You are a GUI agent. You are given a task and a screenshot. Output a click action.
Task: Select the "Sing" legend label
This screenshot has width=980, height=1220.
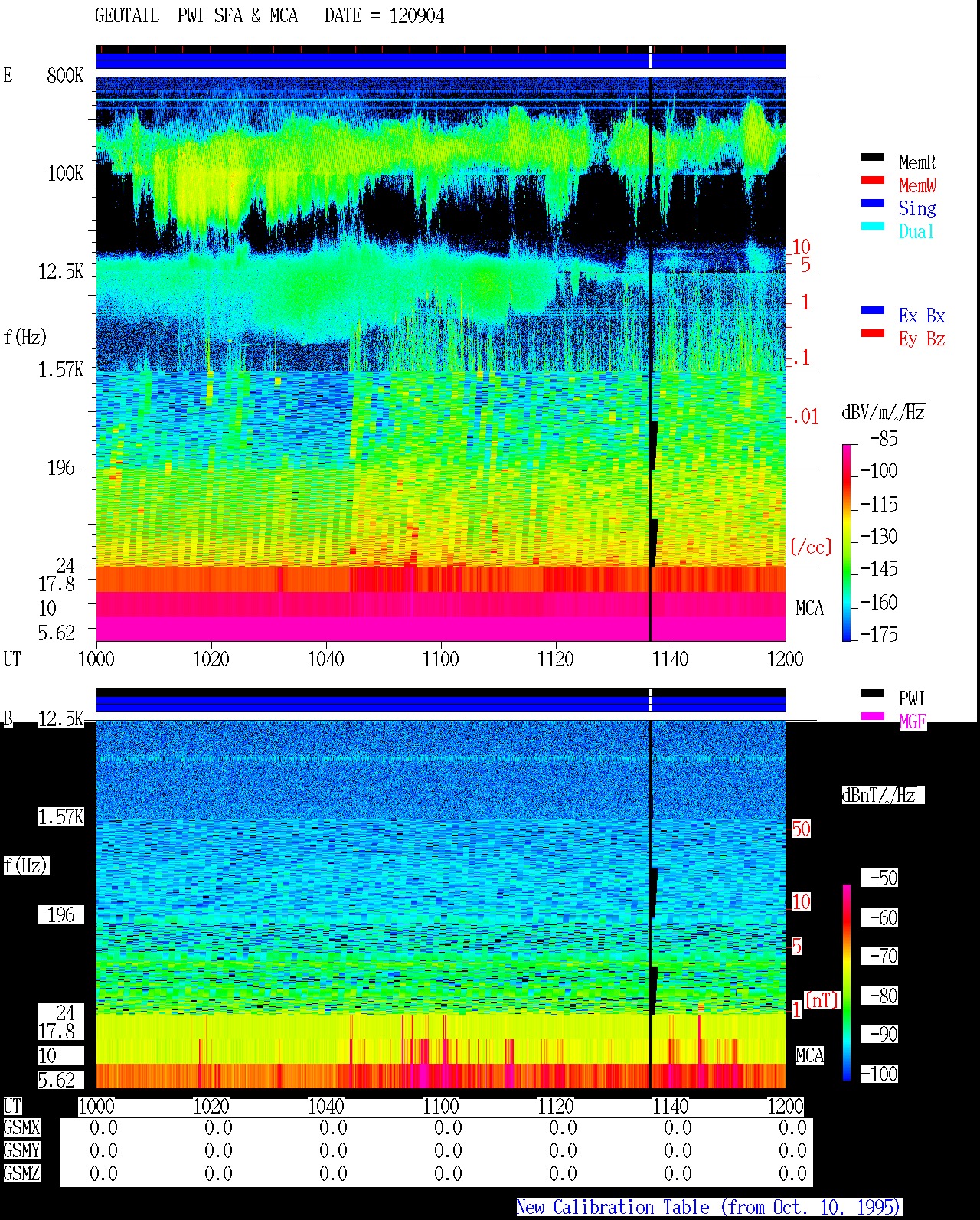(x=917, y=208)
